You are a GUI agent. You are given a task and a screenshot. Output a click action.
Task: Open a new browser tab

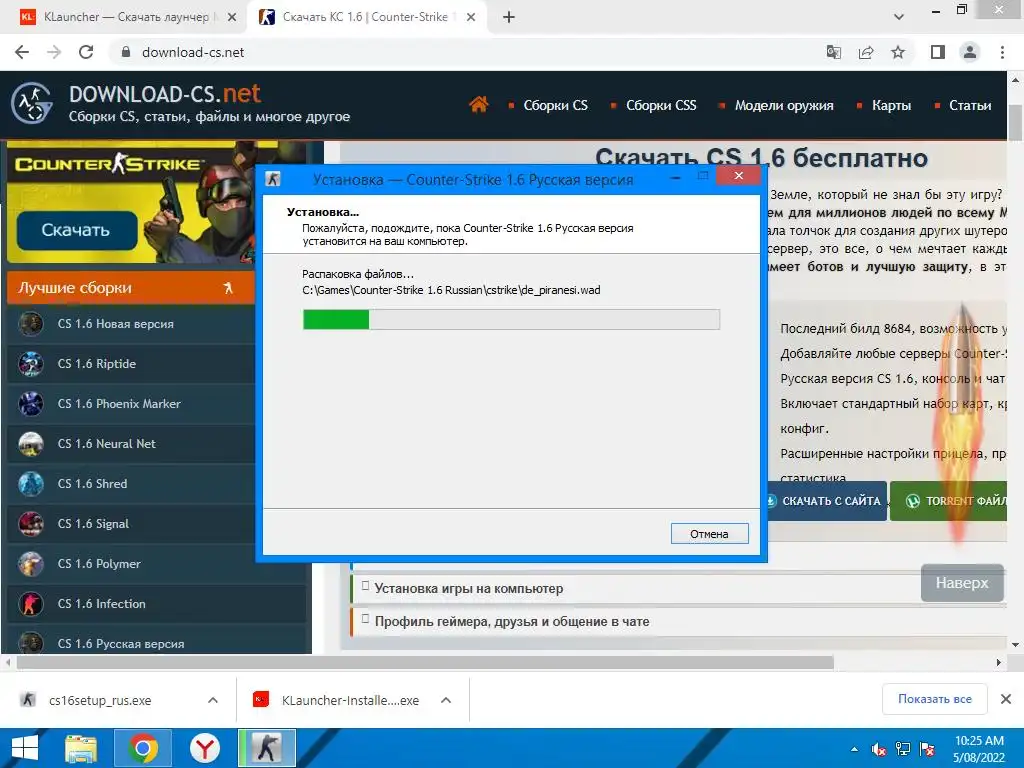pos(509,17)
